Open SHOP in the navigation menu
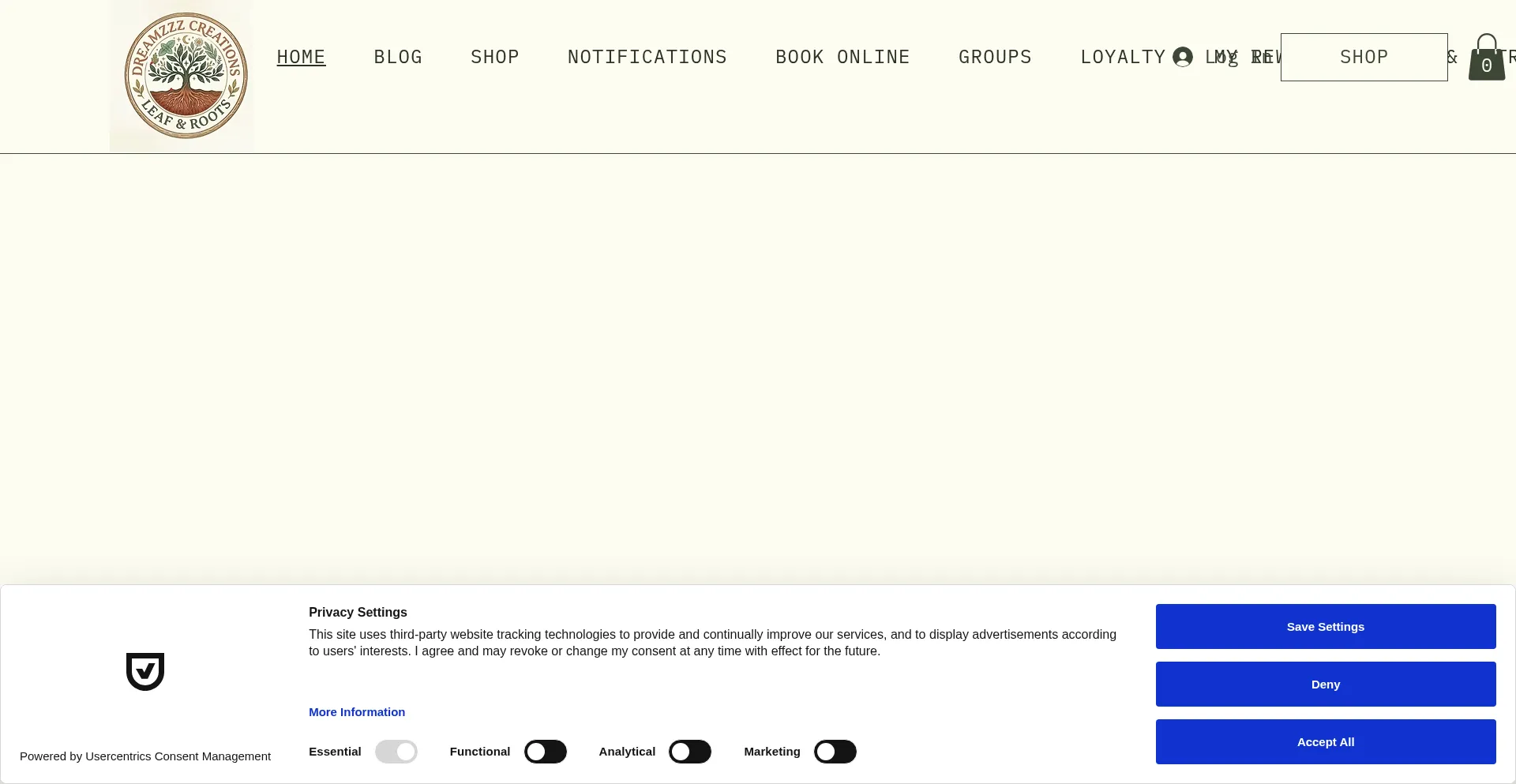This screenshot has height=784, width=1516. (495, 57)
